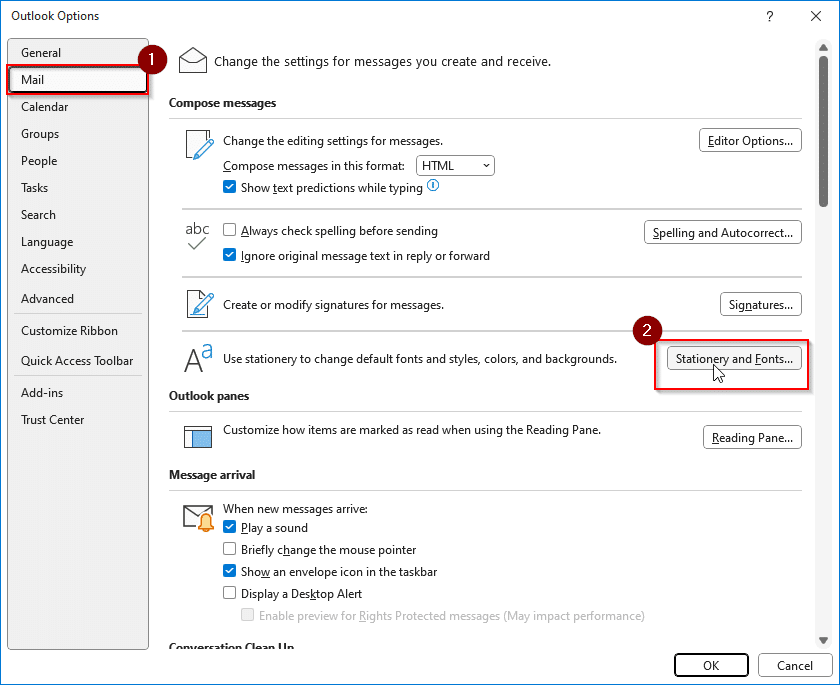Click the Signatures button

(x=761, y=304)
